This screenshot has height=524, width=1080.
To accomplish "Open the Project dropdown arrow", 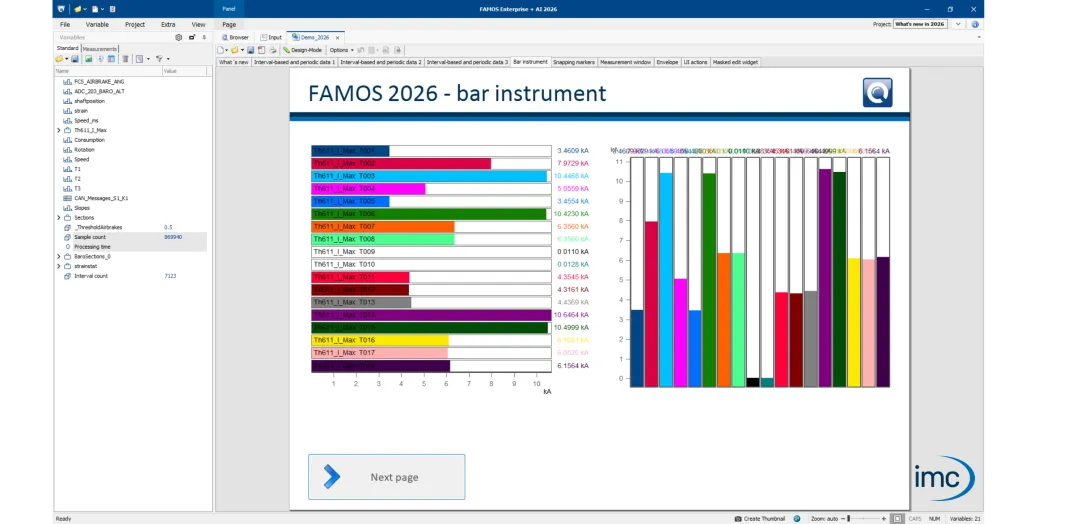I will [x=958, y=23].
